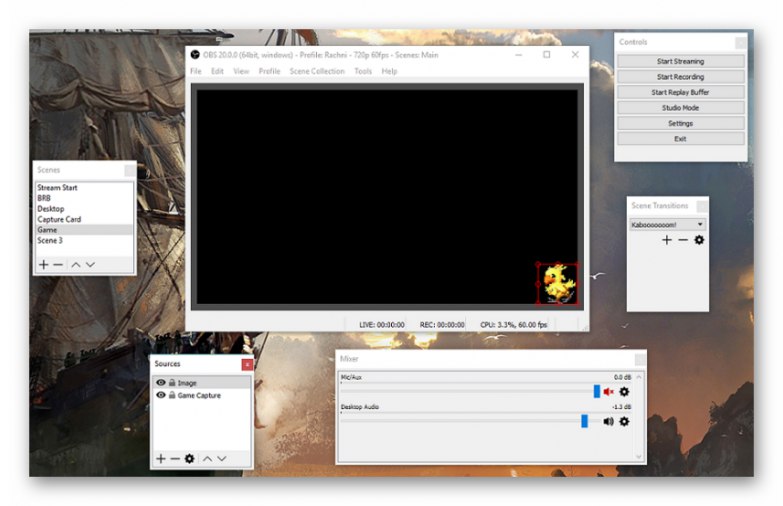Toggle lock on Game Capture source

tap(172, 395)
